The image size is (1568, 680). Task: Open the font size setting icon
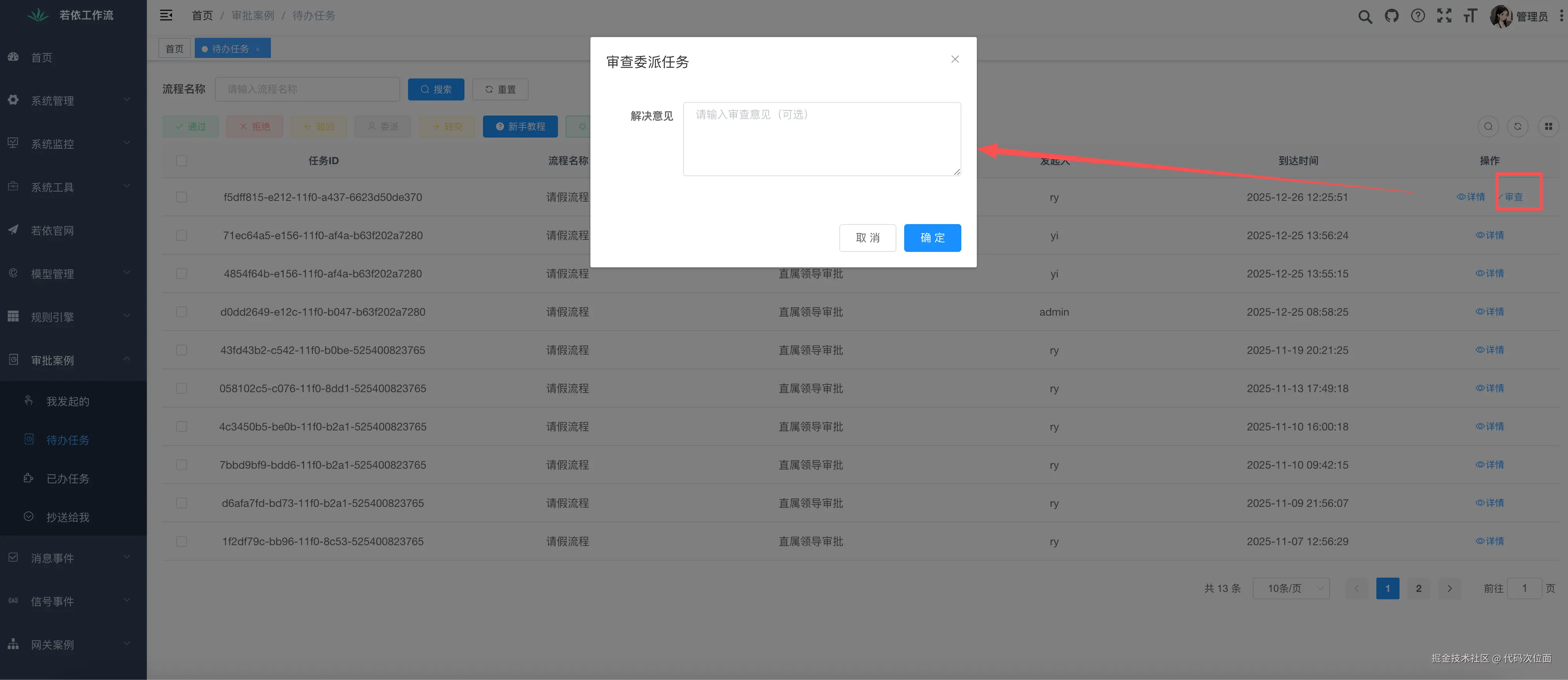click(1470, 16)
